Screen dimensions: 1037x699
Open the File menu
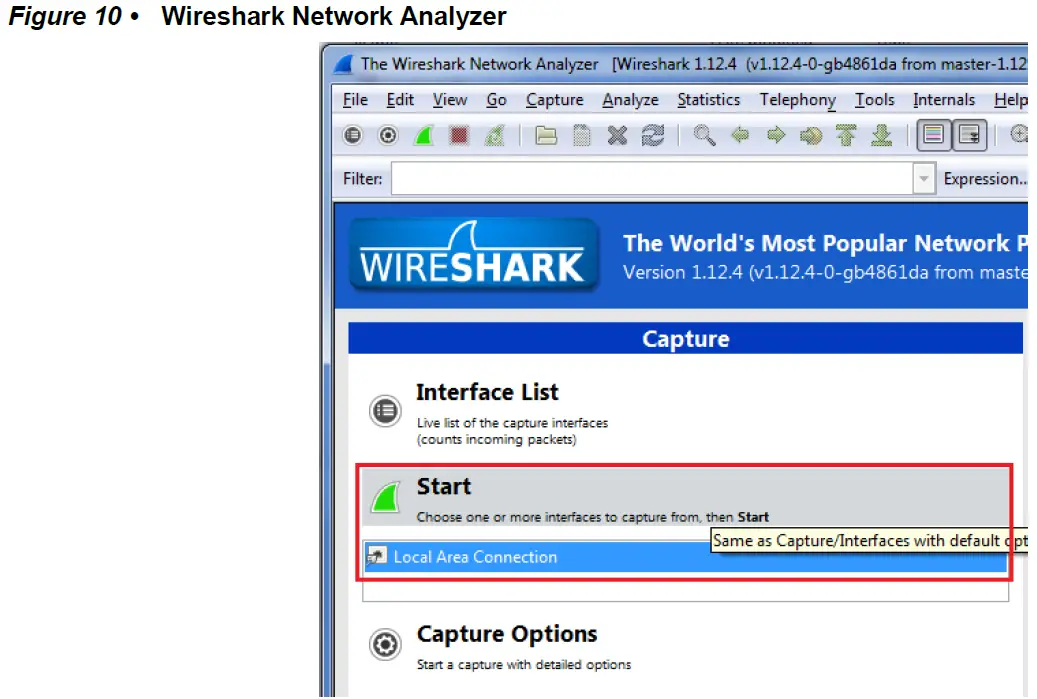pos(355,100)
